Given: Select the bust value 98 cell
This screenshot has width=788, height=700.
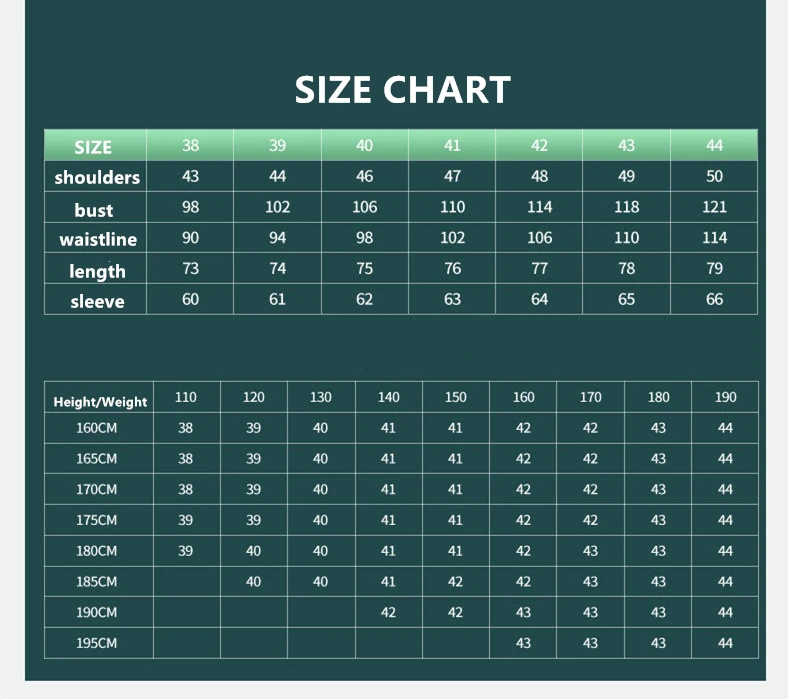Looking at the screenshot, I should pyautogui.click(x=190, y=207).
